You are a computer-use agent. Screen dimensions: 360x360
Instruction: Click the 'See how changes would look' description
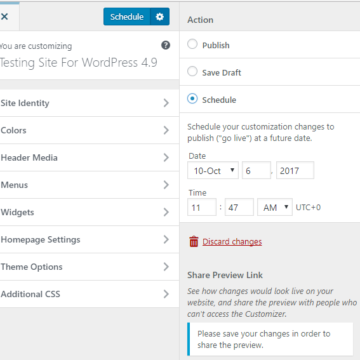(x=272, y=302)
